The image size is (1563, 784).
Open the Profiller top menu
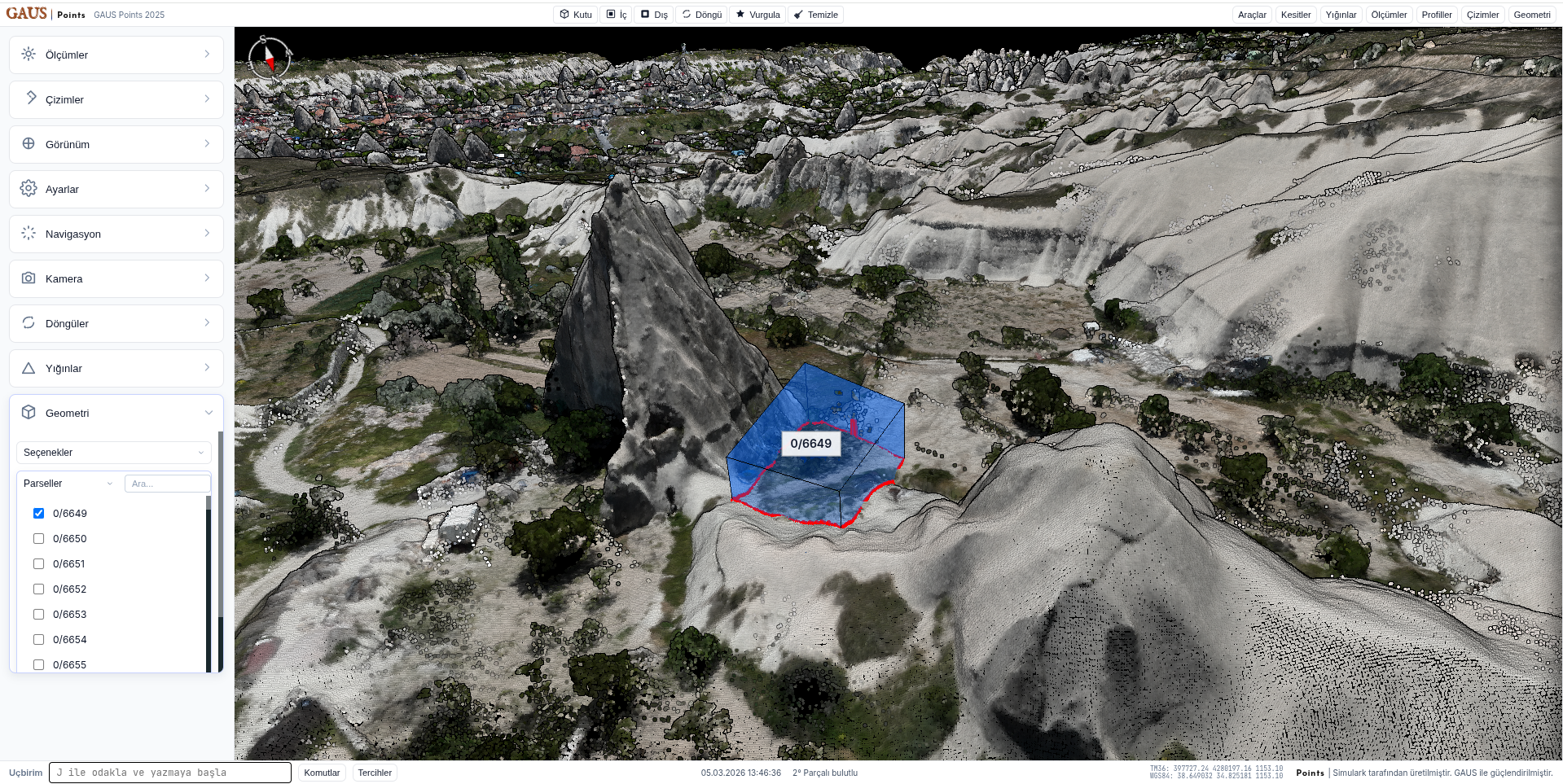1437,15
